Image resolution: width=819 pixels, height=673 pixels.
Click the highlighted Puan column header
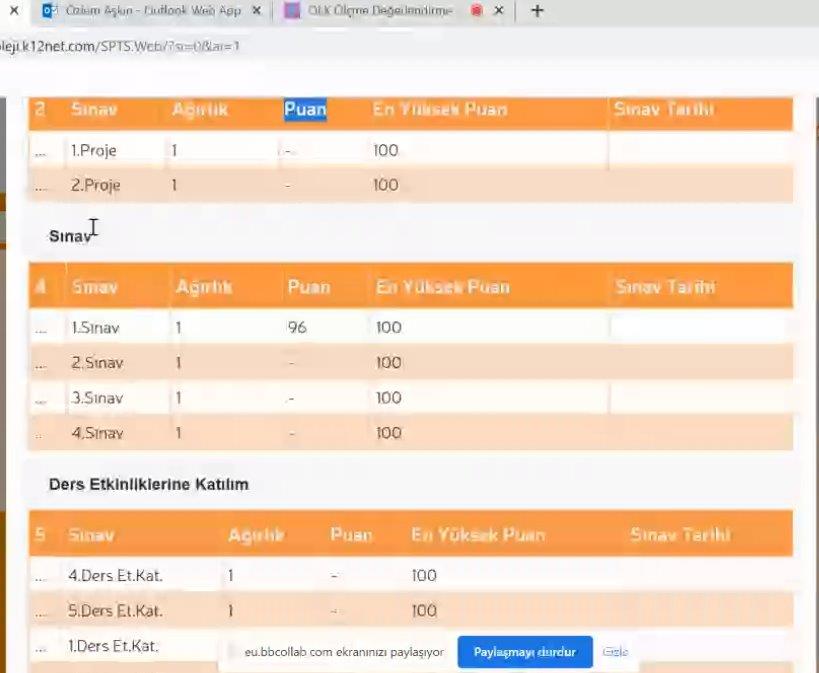(x=305, y=110)
